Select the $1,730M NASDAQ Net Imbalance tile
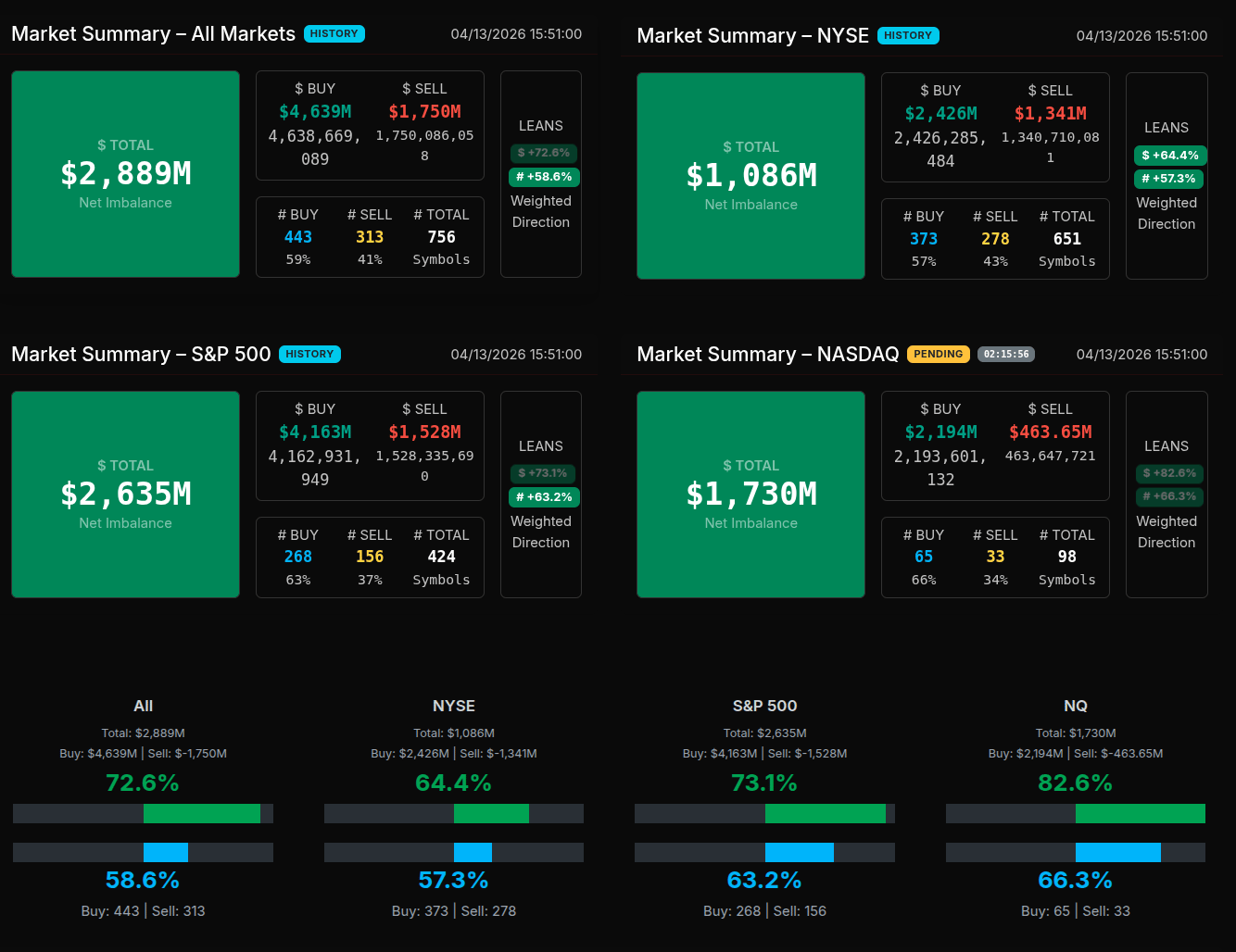Image resolution: width=1236 pixels, height=952 pixels. (750, 495)
